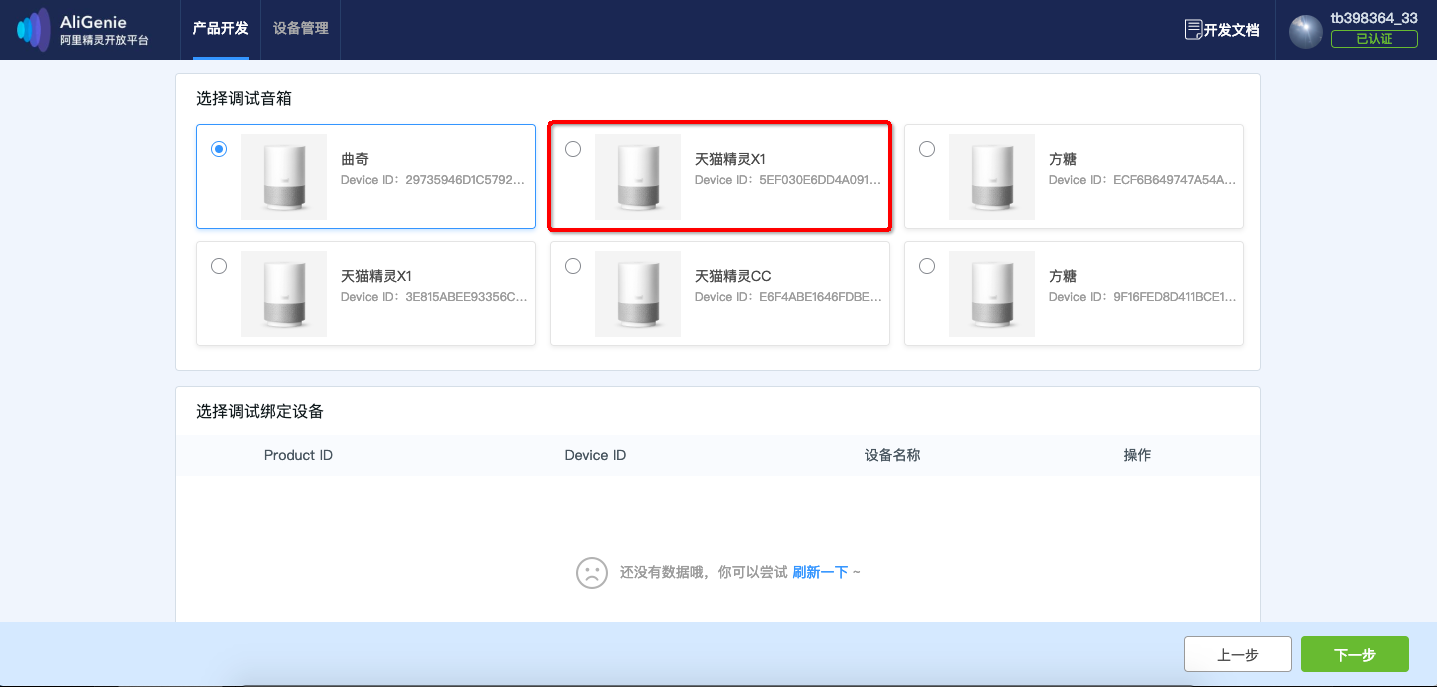The image size is (1437, 687).
Task: Select radio for 方糖 with ID ECF6B649747A54A
Action: [927, 149]
